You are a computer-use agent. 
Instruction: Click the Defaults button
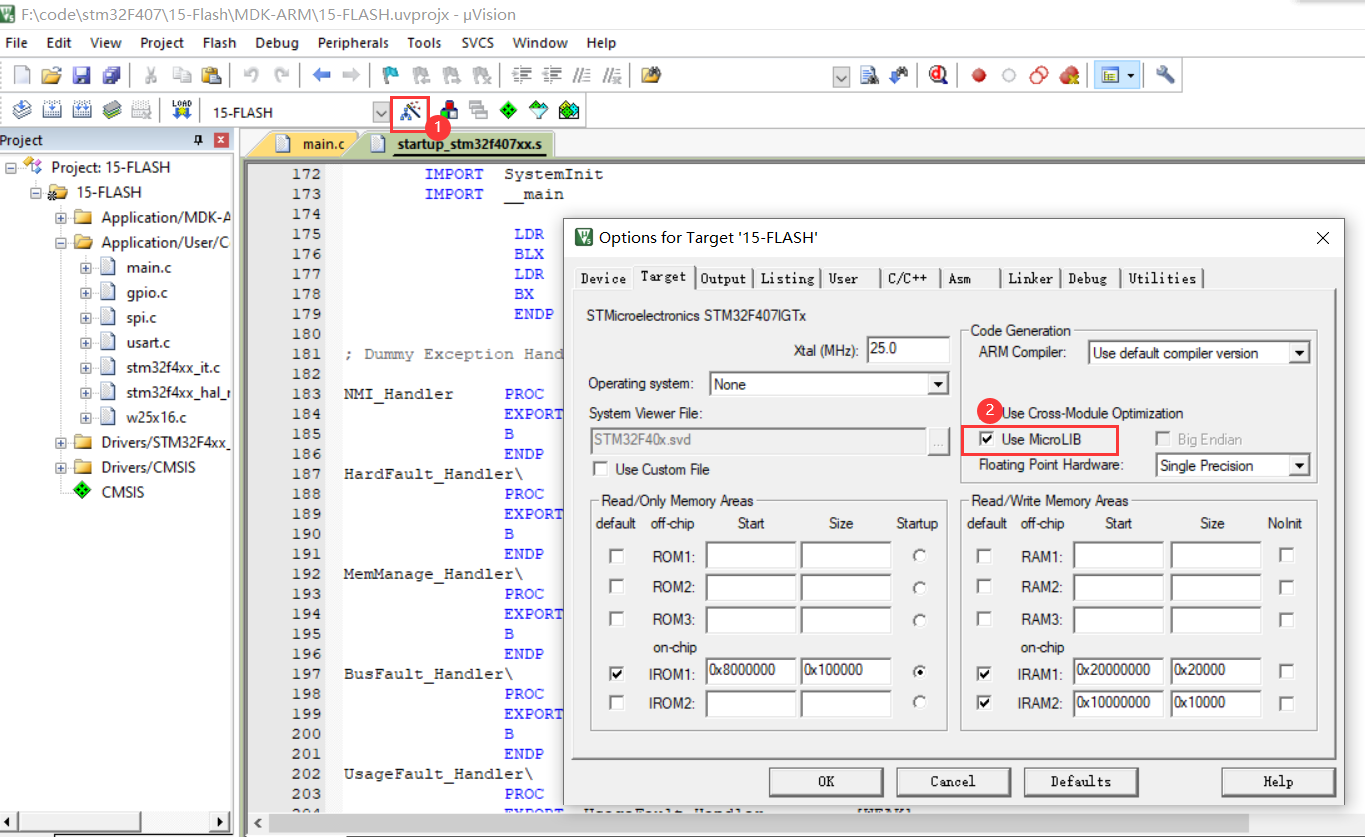point(1080,781)
